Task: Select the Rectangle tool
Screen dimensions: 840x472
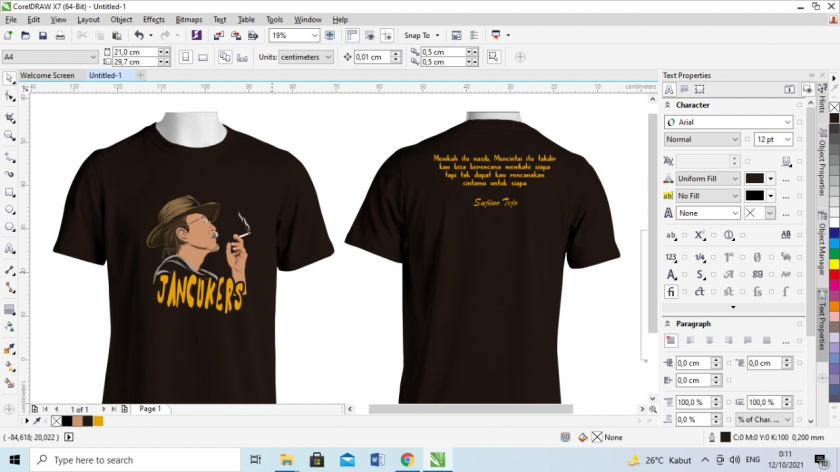Action: 9,192
